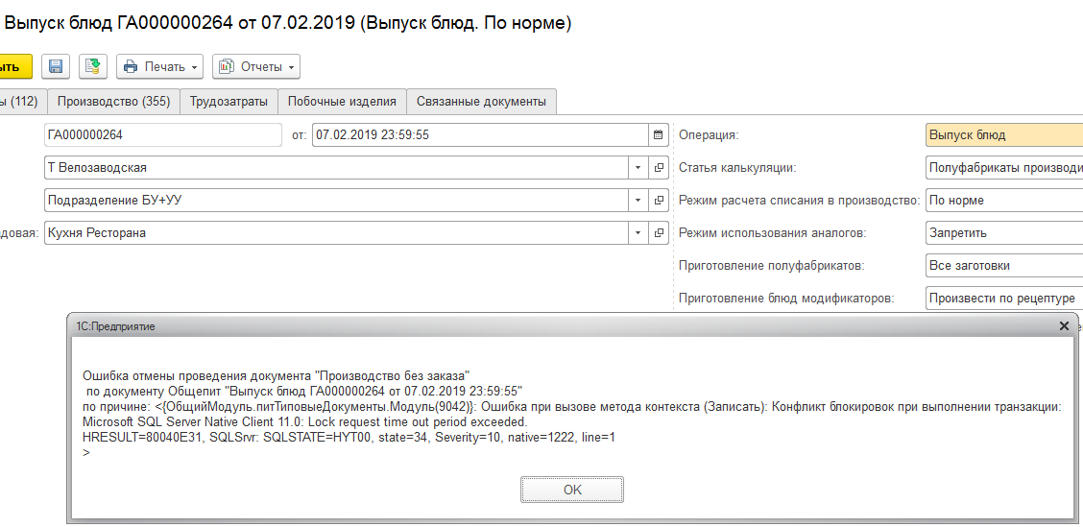1083x527 pixels.
Task: Click the Произвести по рецептуре field
Action: [x=1004, y=298]
